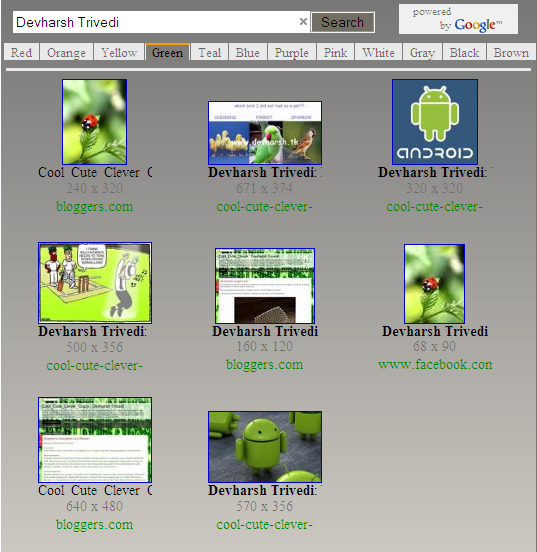Click the 240 x 320 size text
537x552 pixels.
(x=94, y=188)
